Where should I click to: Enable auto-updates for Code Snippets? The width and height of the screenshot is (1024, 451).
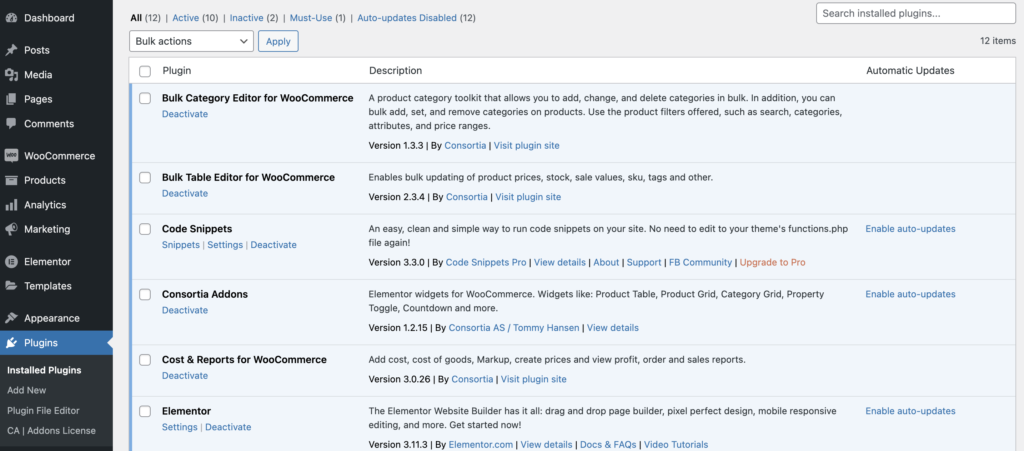910,229
